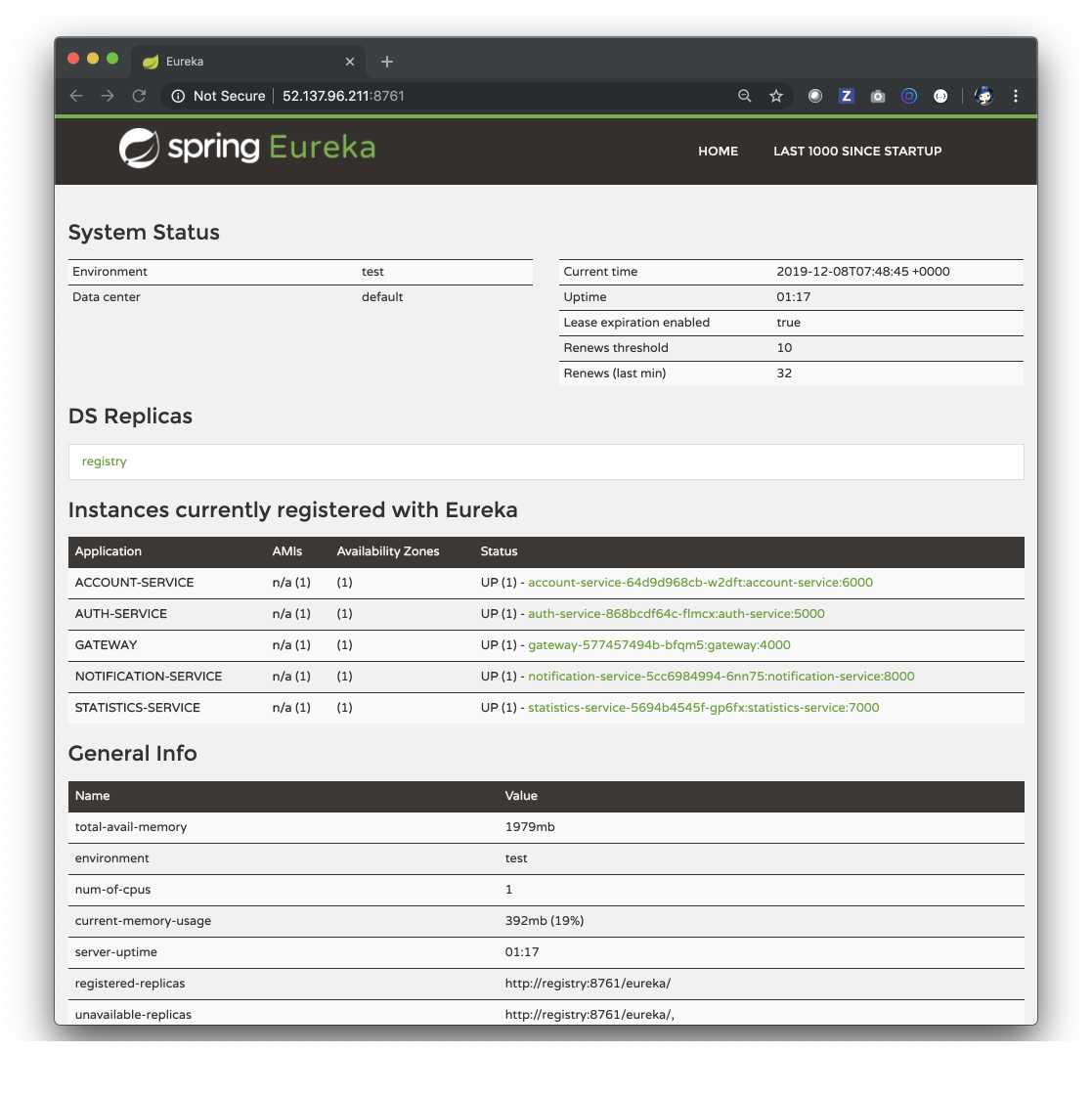Reload the Eureka page

(x=139, y=96)
